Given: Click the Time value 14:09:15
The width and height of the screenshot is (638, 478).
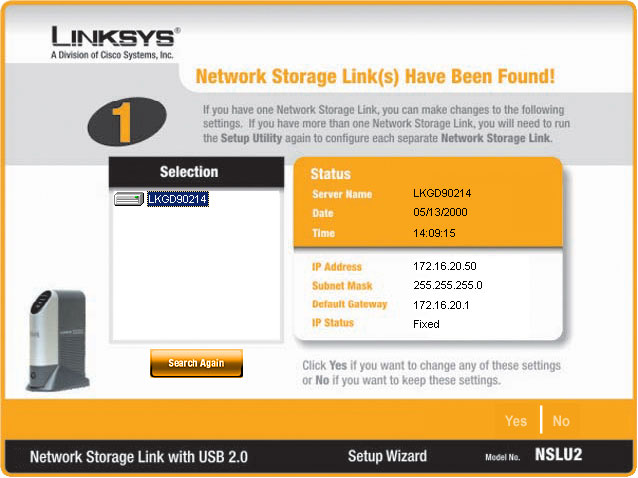Looking at the screenshot, I should (434, 233).
